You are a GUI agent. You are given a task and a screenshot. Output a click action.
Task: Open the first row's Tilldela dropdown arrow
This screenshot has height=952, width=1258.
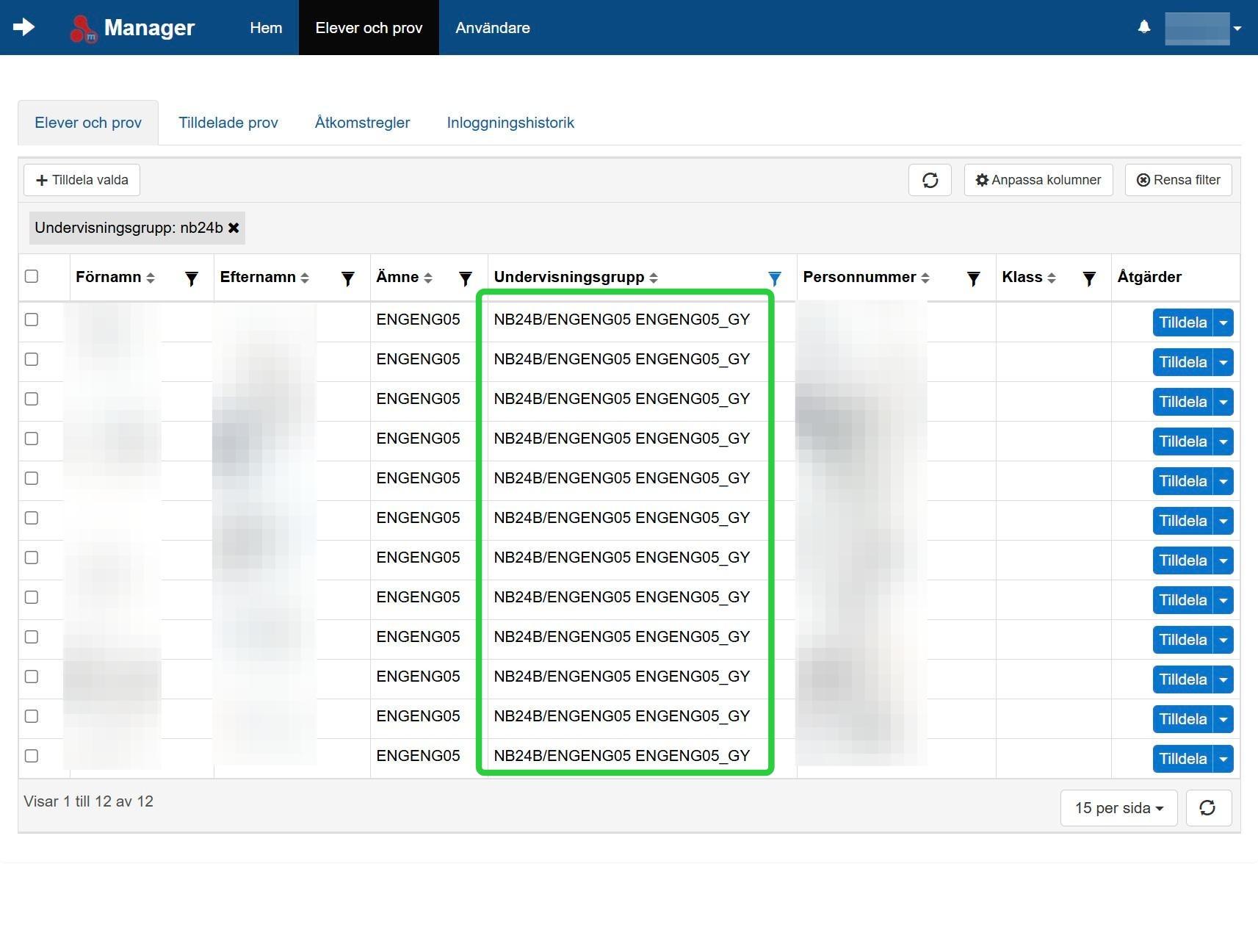(1223, 322)
